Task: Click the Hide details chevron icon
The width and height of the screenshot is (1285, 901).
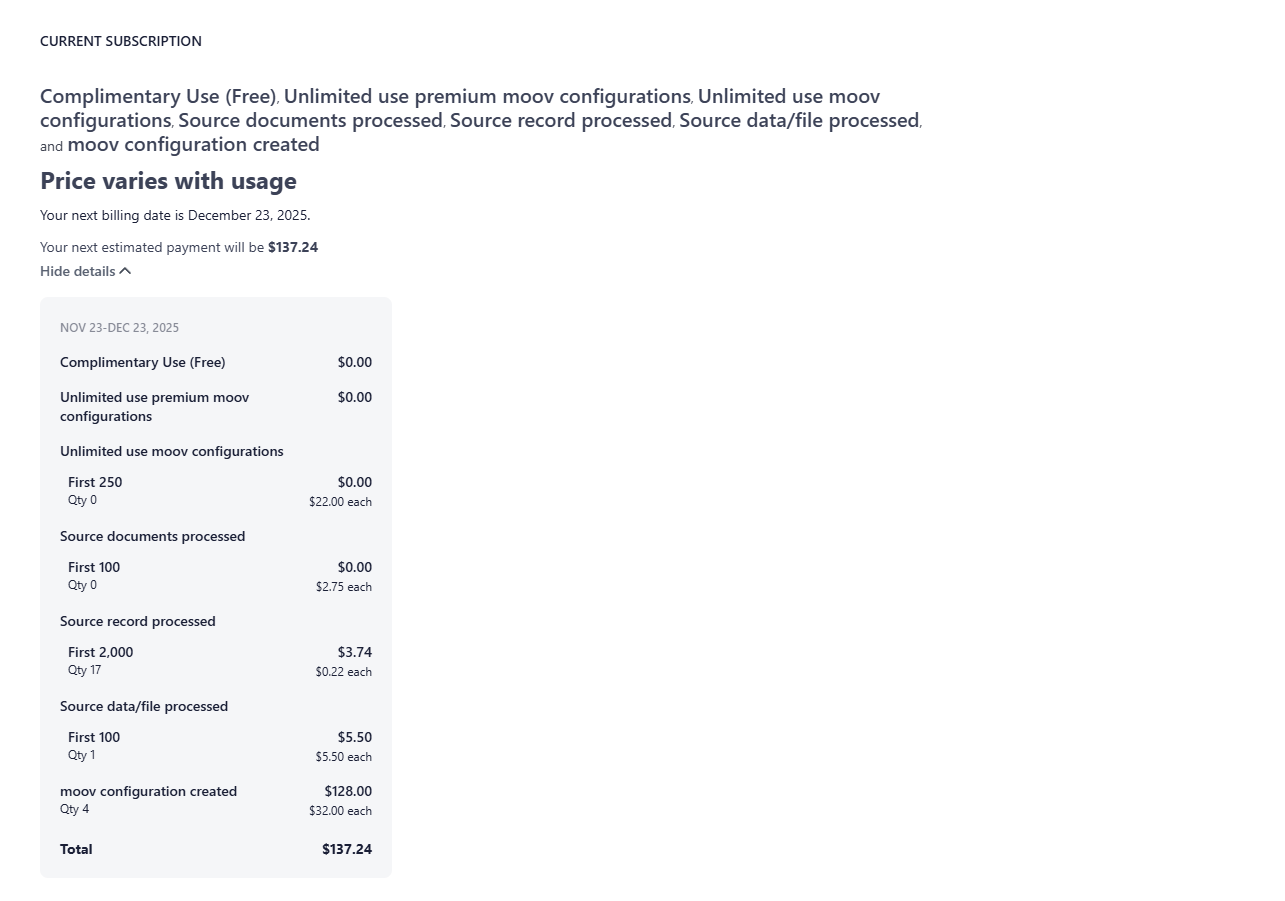Action: tap(125, 271)
